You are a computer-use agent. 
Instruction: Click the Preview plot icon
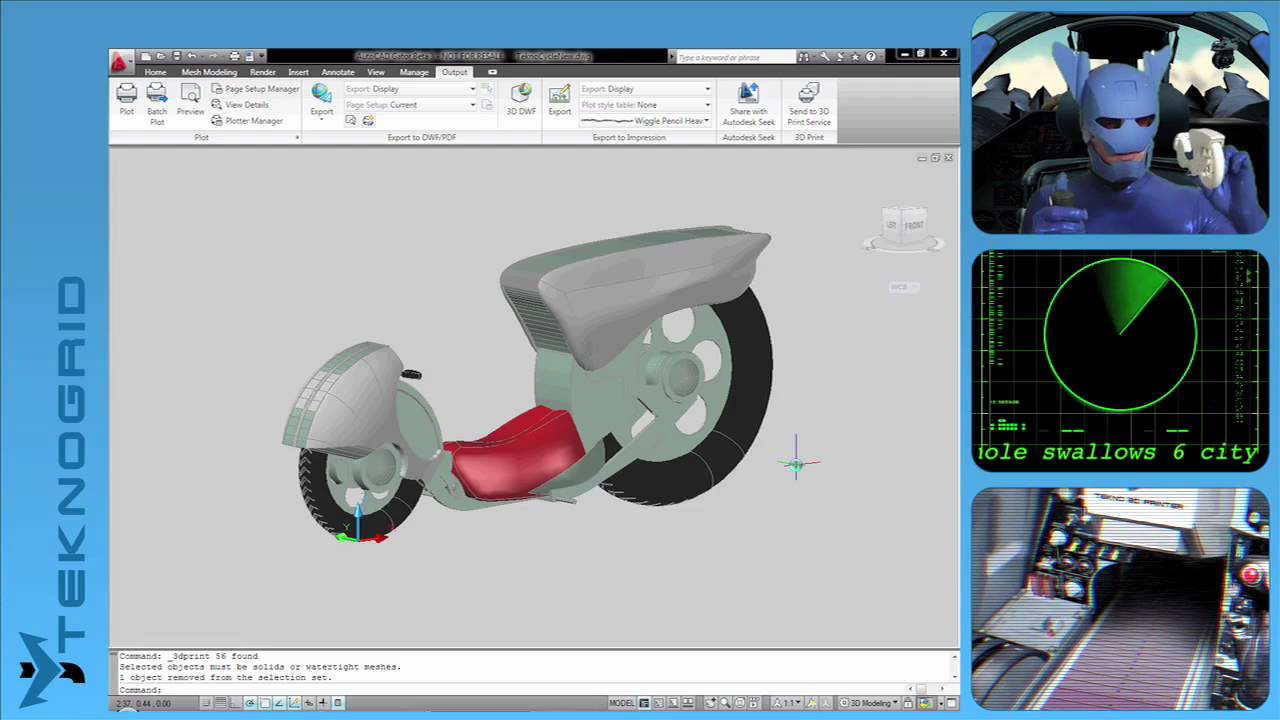pyautogui.click(x=190, y=98)
